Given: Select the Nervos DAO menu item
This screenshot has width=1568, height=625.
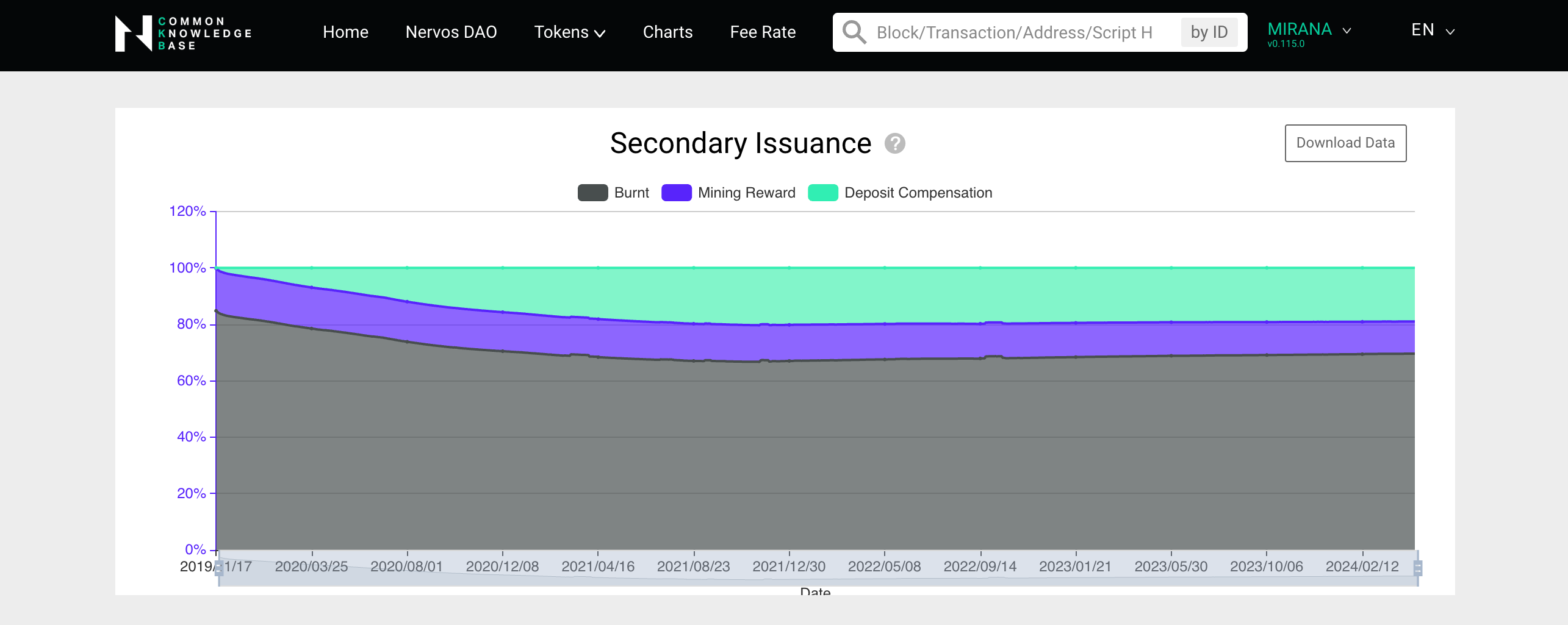Looking at the screenshot, I should (450, 32).
